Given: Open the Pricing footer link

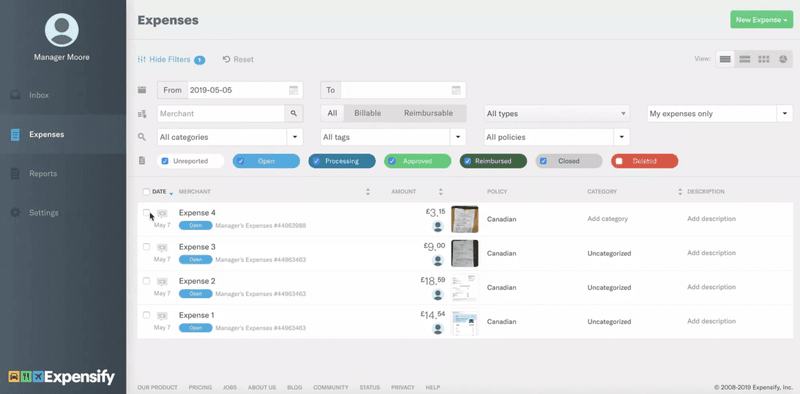Looking at the screenshot, I should tap(200, 387).
